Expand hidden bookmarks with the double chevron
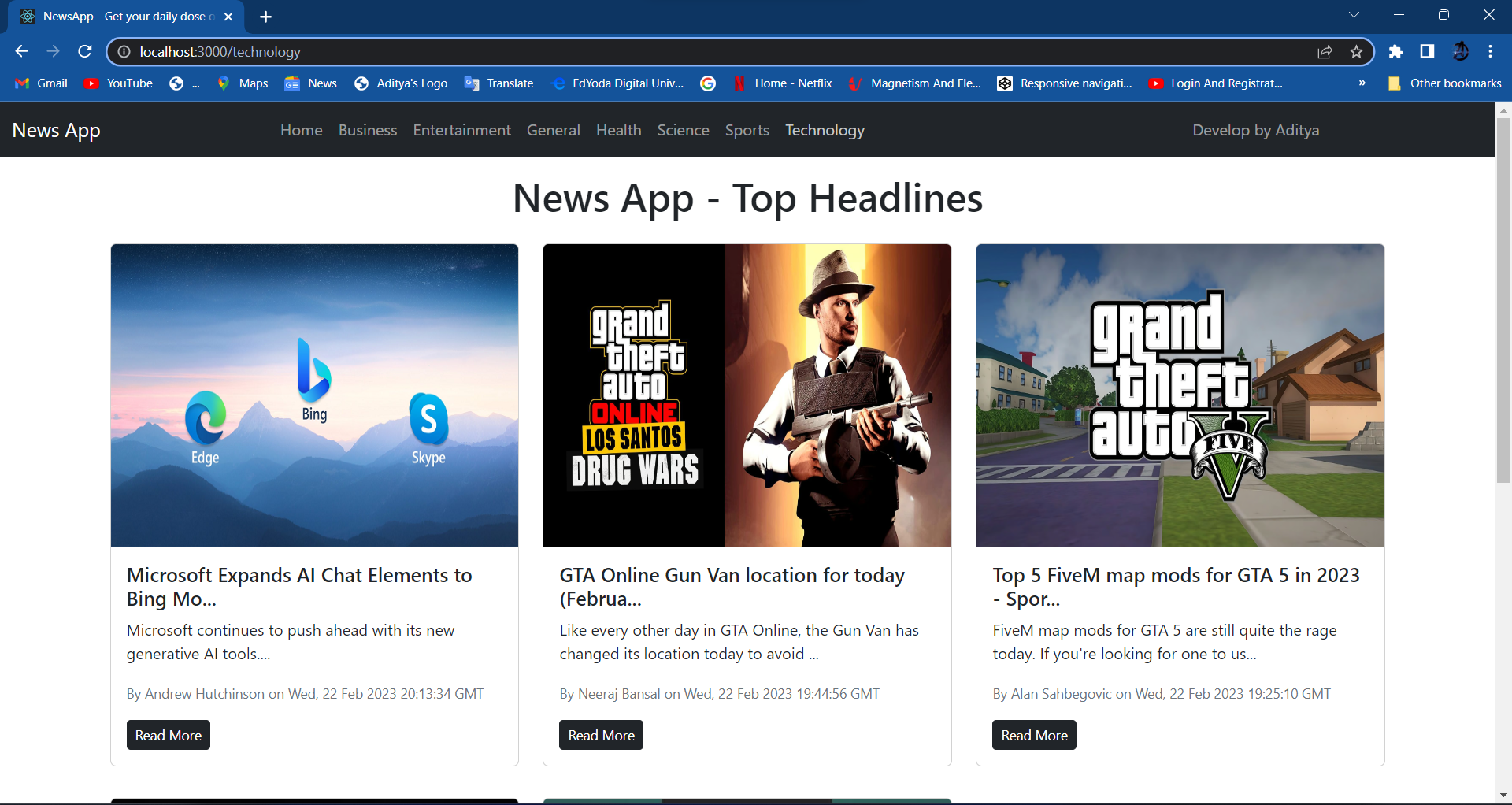The image size is (1512, 805). click(1362, 83)
